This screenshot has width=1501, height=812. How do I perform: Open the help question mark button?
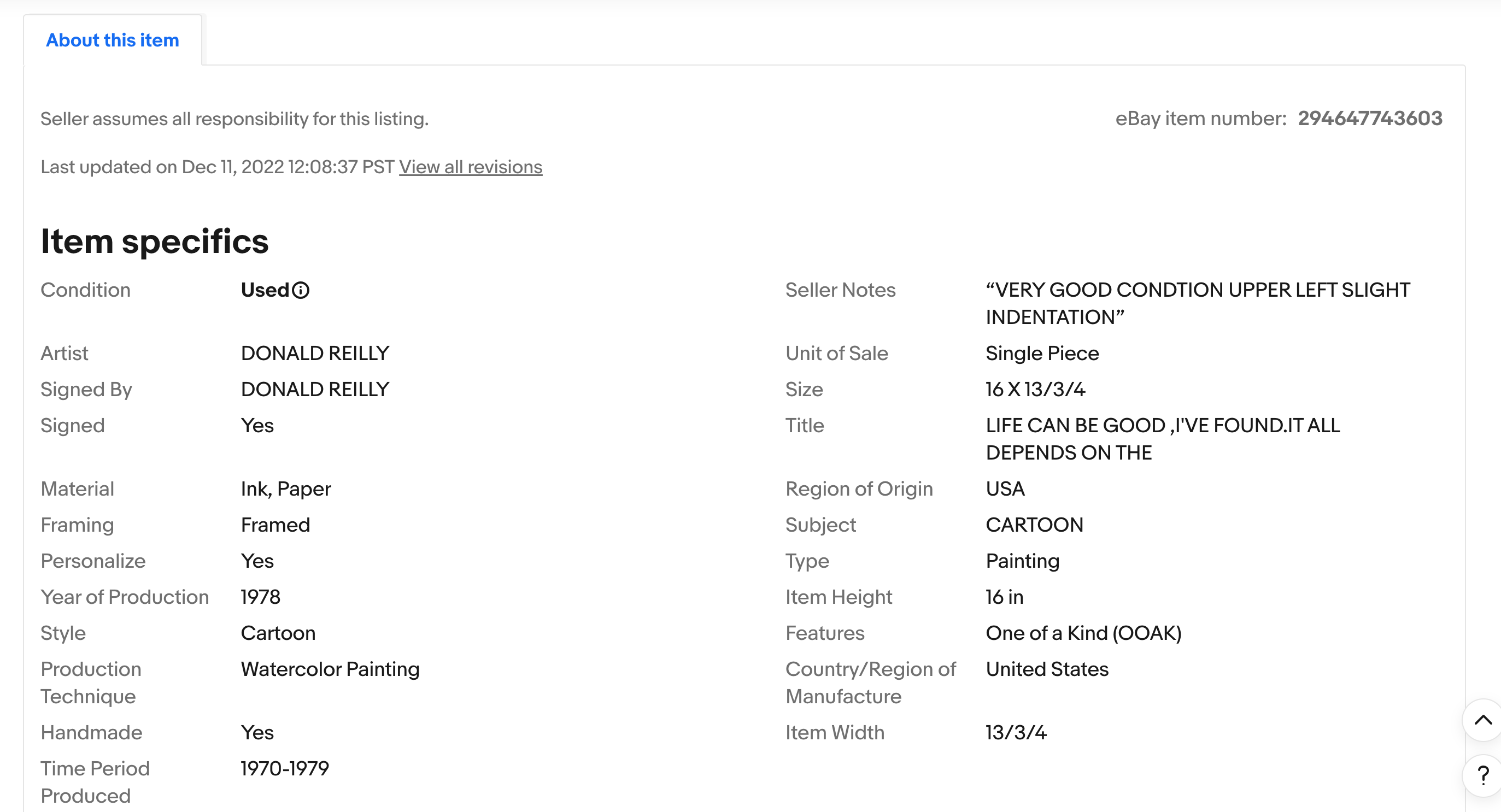[1482, 776]
